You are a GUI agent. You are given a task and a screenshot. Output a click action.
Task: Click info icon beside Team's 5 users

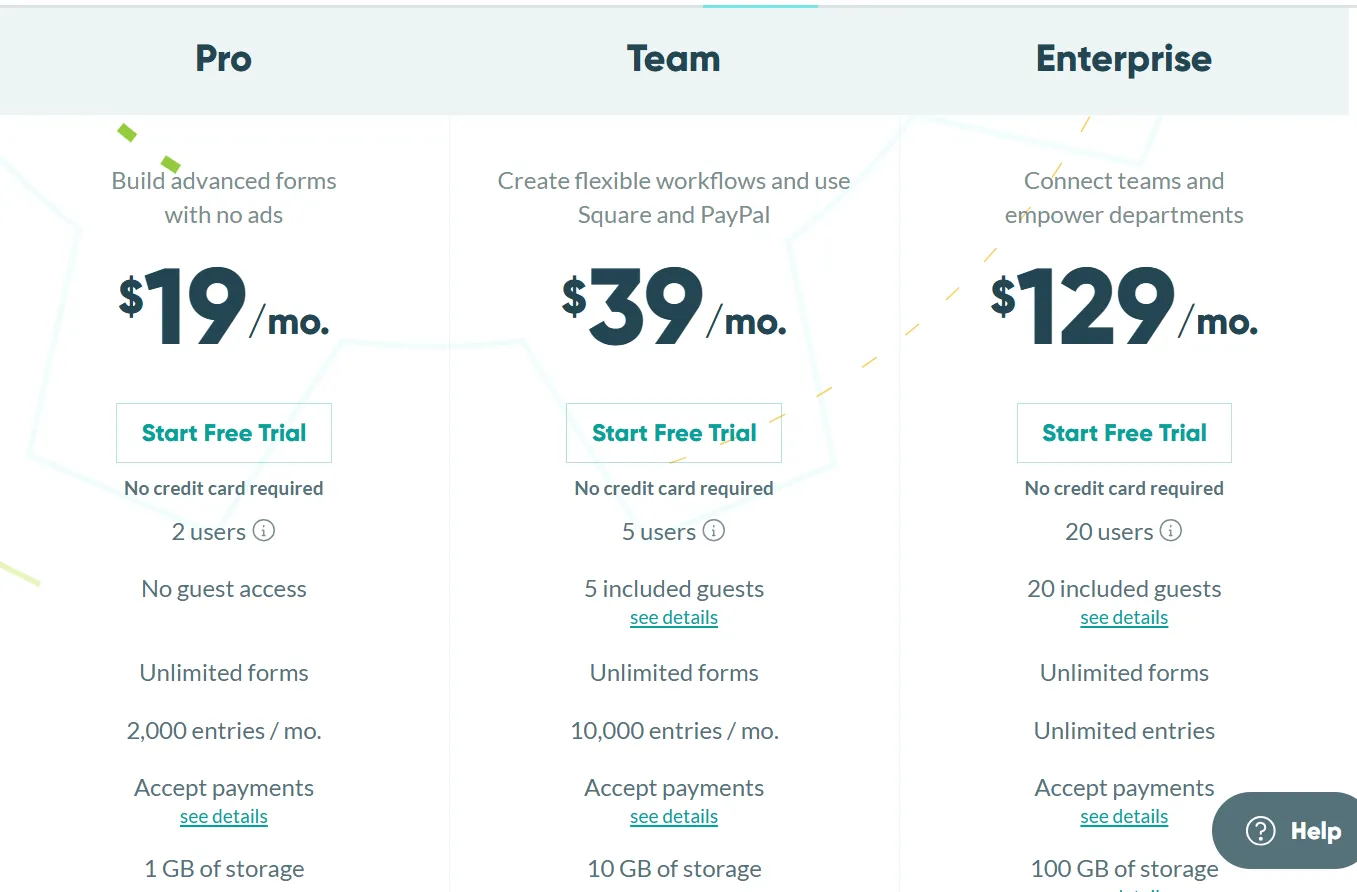pos(714,531)
